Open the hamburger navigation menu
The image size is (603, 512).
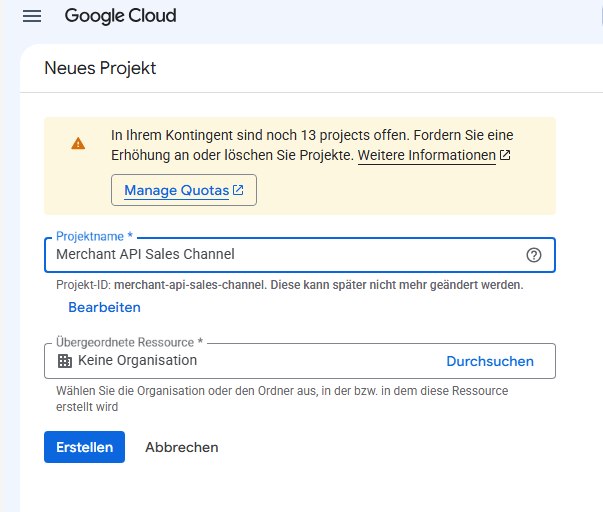(x=32, y=16)
